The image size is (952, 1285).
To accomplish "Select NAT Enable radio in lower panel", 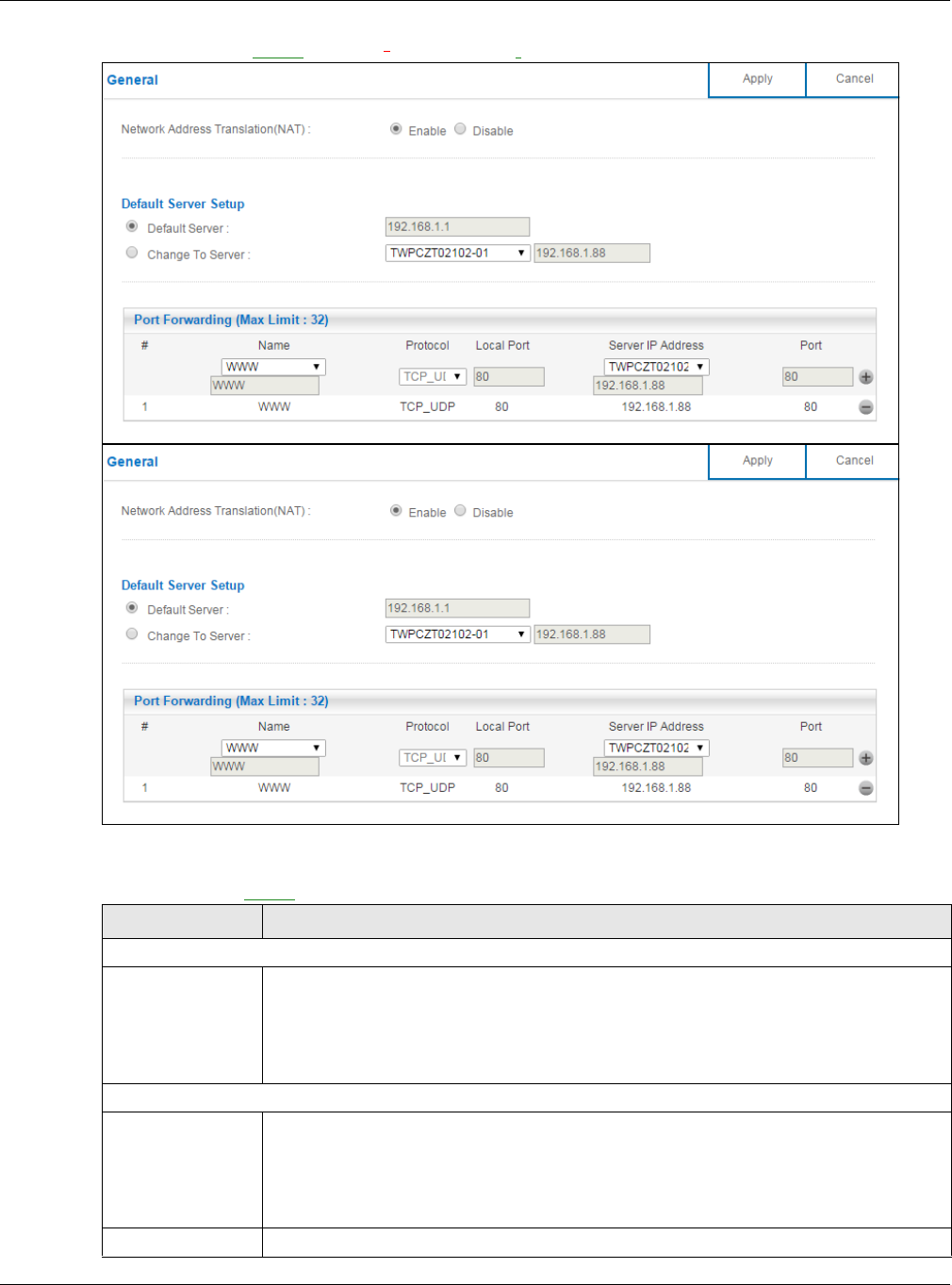I will 396,511.
